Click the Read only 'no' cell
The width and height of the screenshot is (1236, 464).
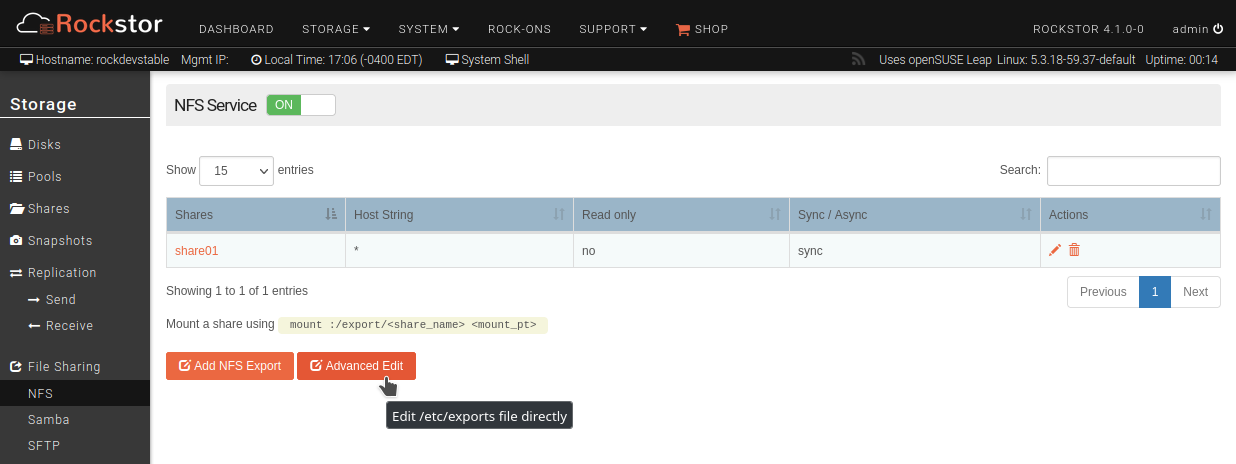coord(681,251)
